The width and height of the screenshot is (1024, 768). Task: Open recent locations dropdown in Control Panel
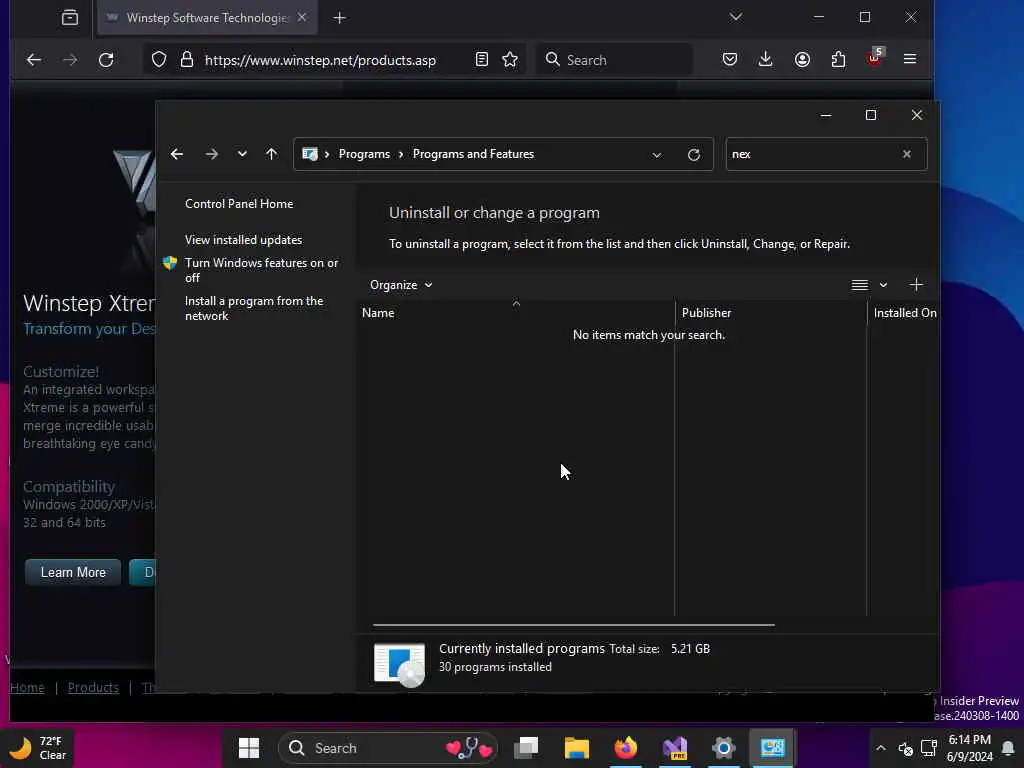coord(242,154)
